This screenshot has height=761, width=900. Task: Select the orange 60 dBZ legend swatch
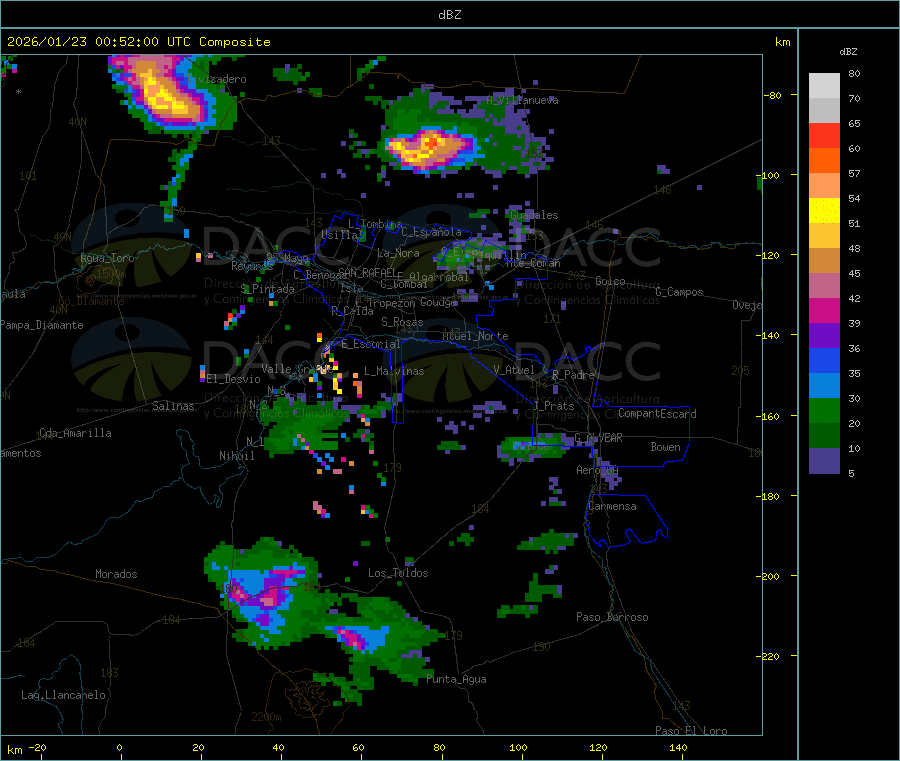click(824, 161)
